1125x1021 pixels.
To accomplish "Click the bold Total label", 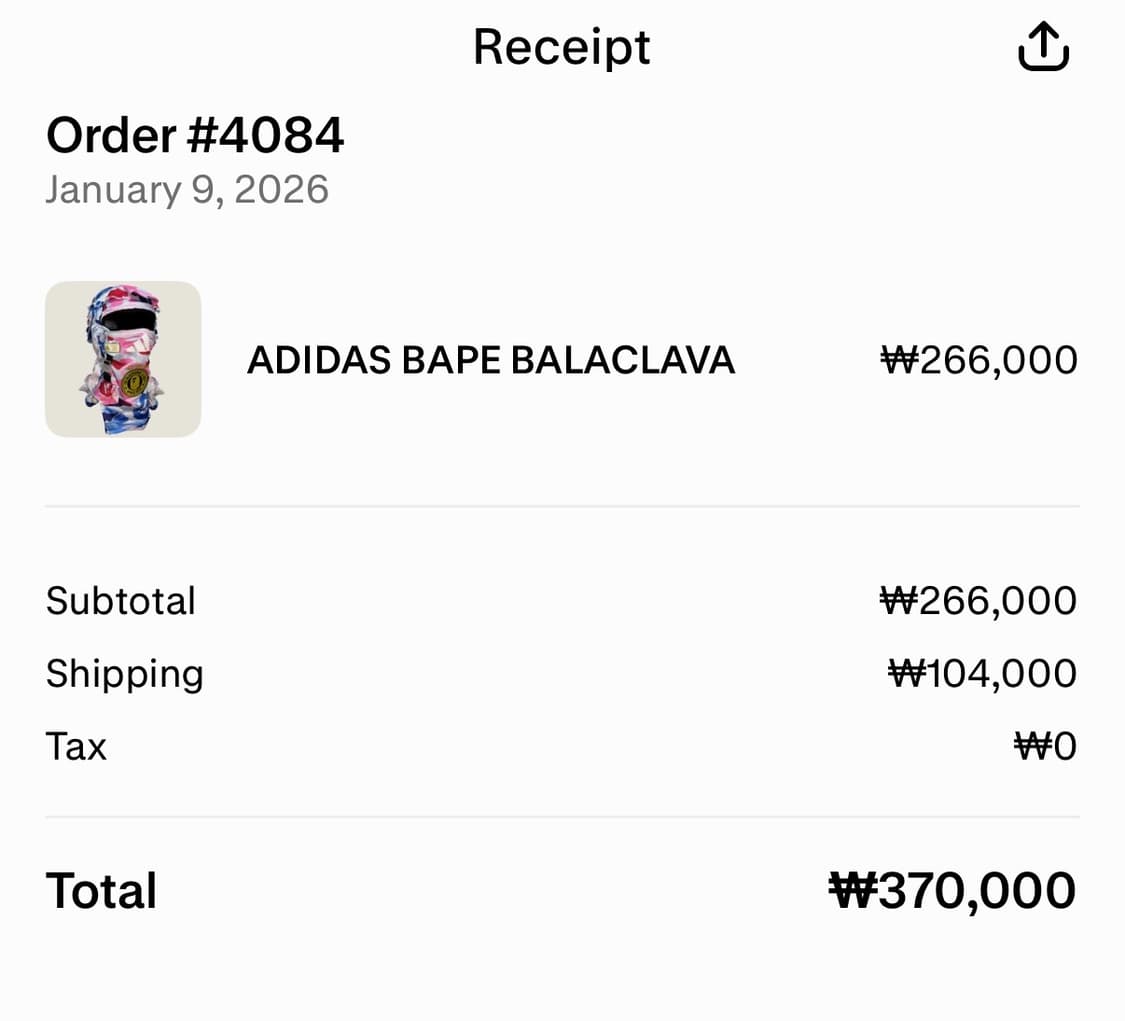I will tap(101, 891).
